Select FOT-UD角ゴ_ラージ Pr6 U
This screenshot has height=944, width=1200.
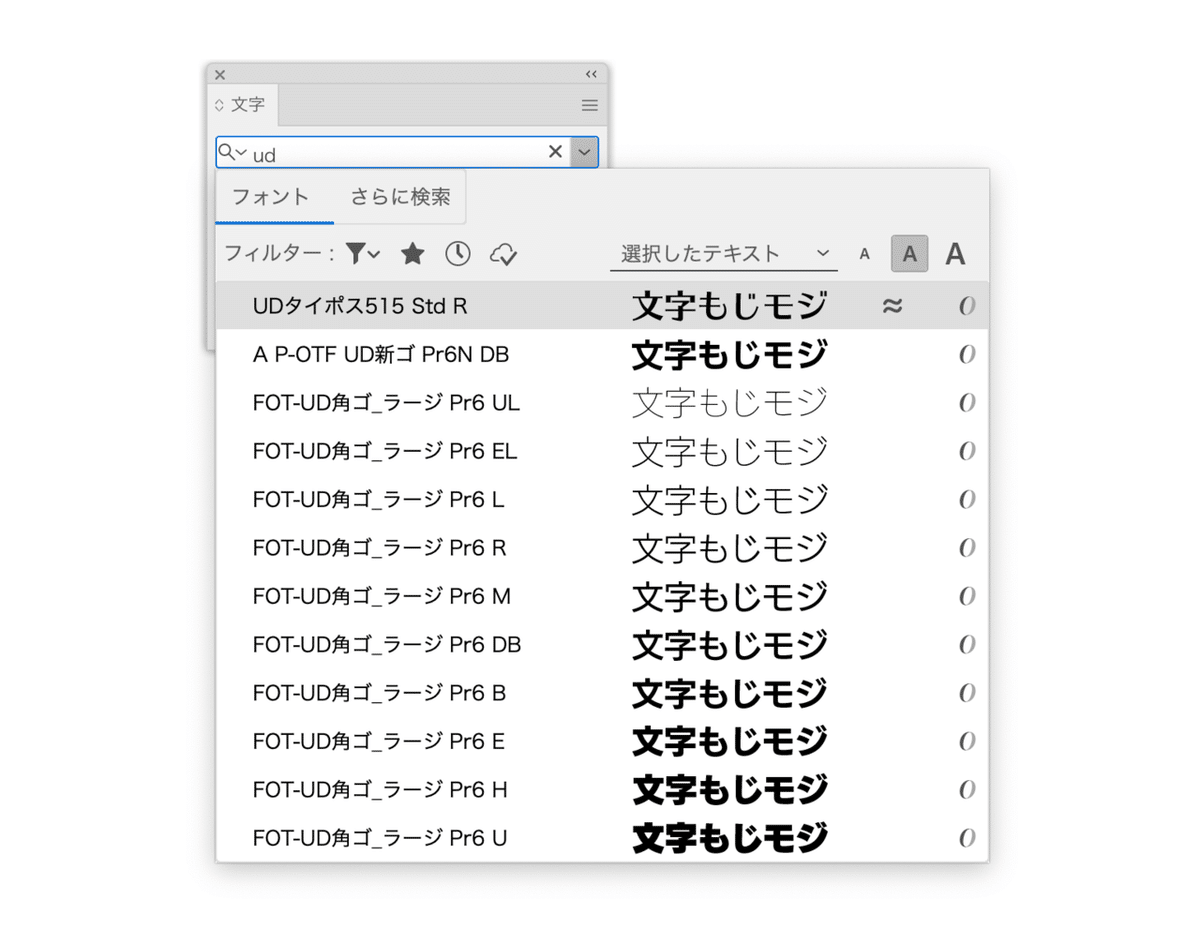602,837
